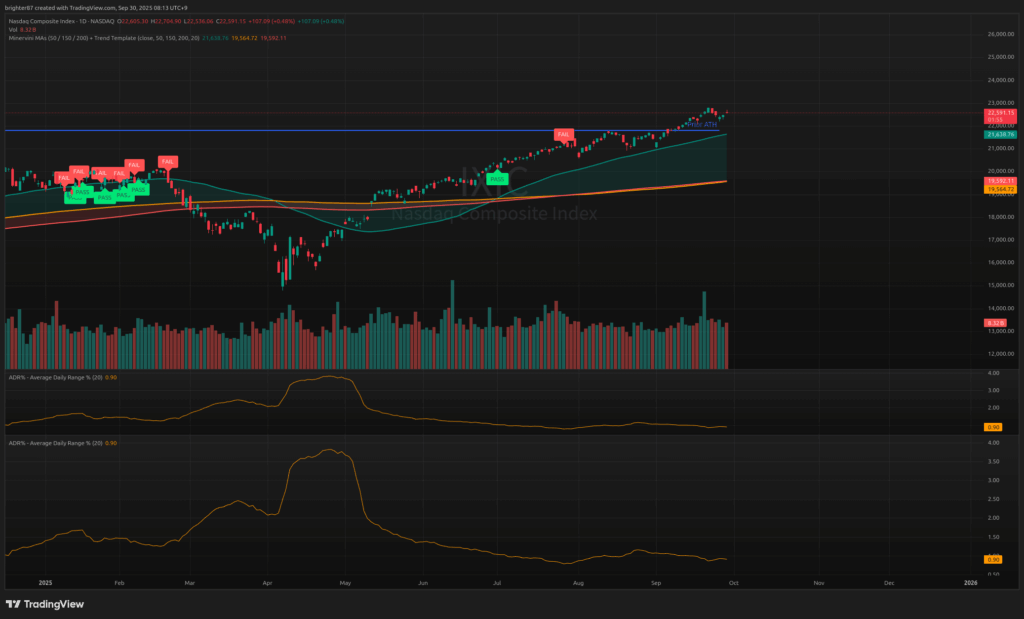Viewport: 1024px width, 619px height.
Task: Click the Aug label on time axis
Action: point(578,582)
